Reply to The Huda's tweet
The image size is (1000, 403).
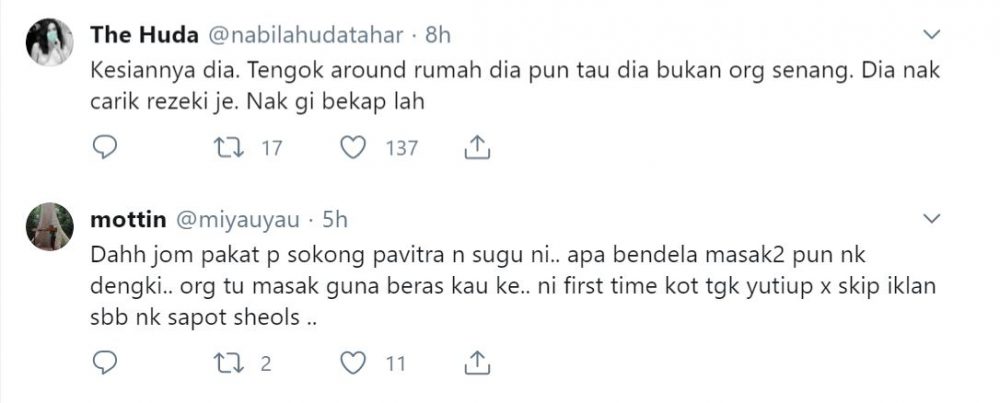pos(105,148)
